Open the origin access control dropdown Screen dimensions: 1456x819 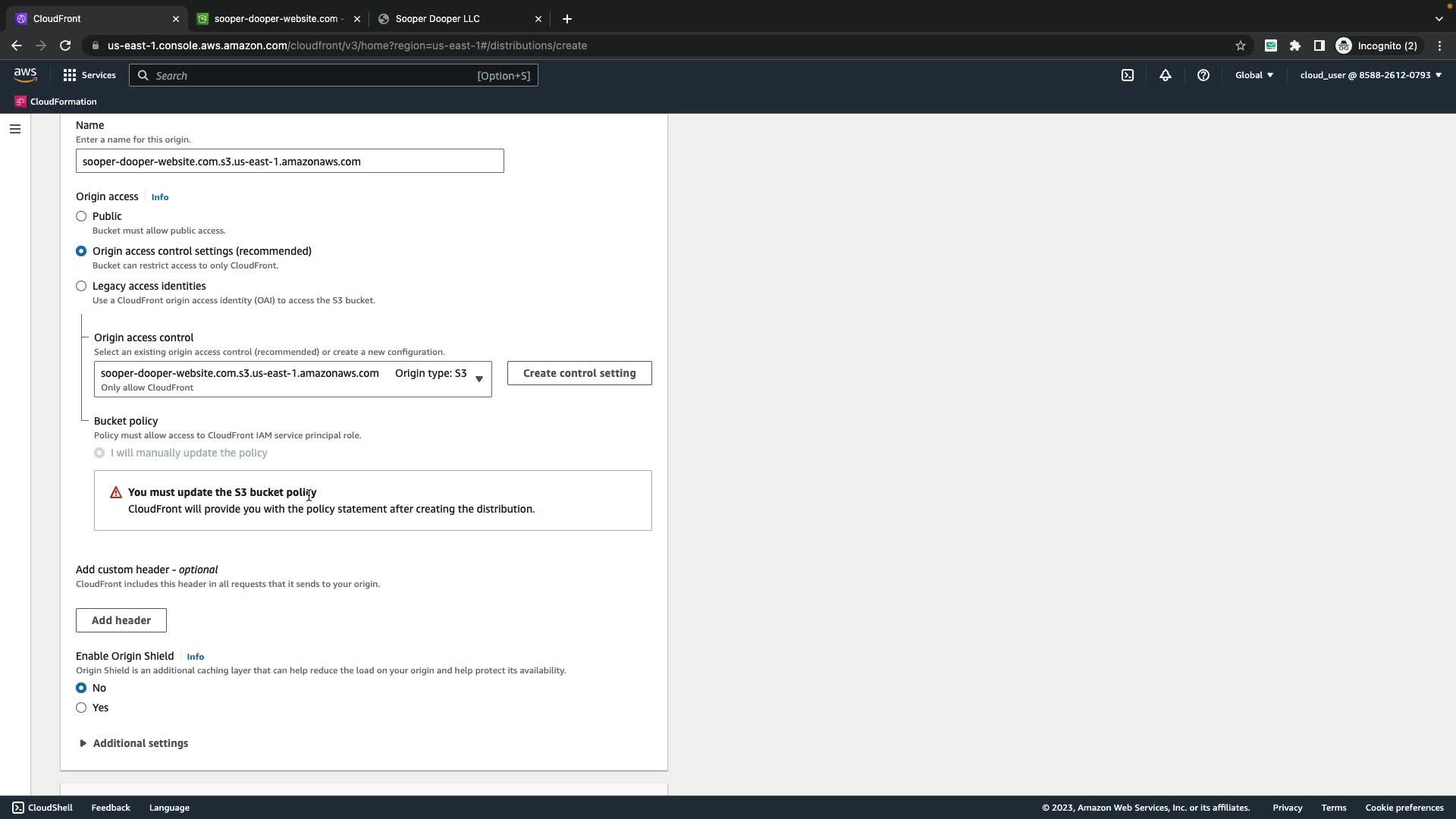(x=293, y=379)
